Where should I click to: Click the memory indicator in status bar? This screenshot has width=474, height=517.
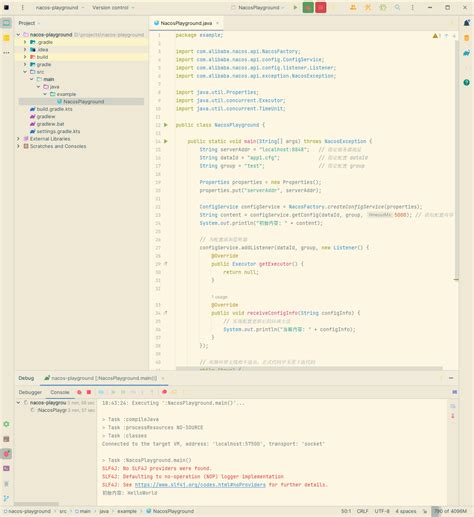pyautogui.click(x=450, y=511)
